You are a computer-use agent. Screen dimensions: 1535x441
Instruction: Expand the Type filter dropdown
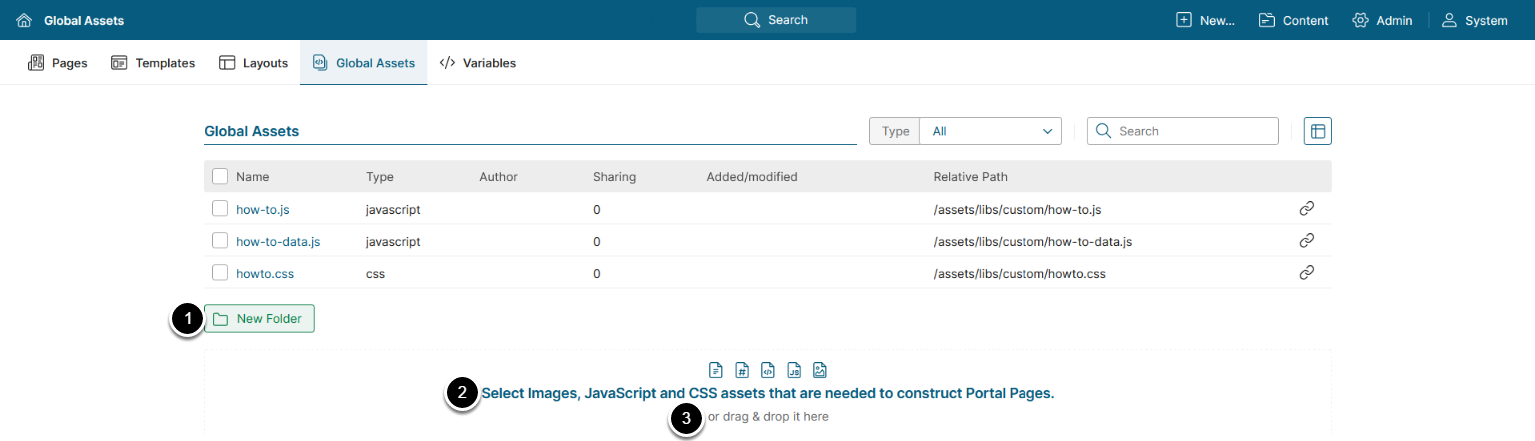pos(990,131)
